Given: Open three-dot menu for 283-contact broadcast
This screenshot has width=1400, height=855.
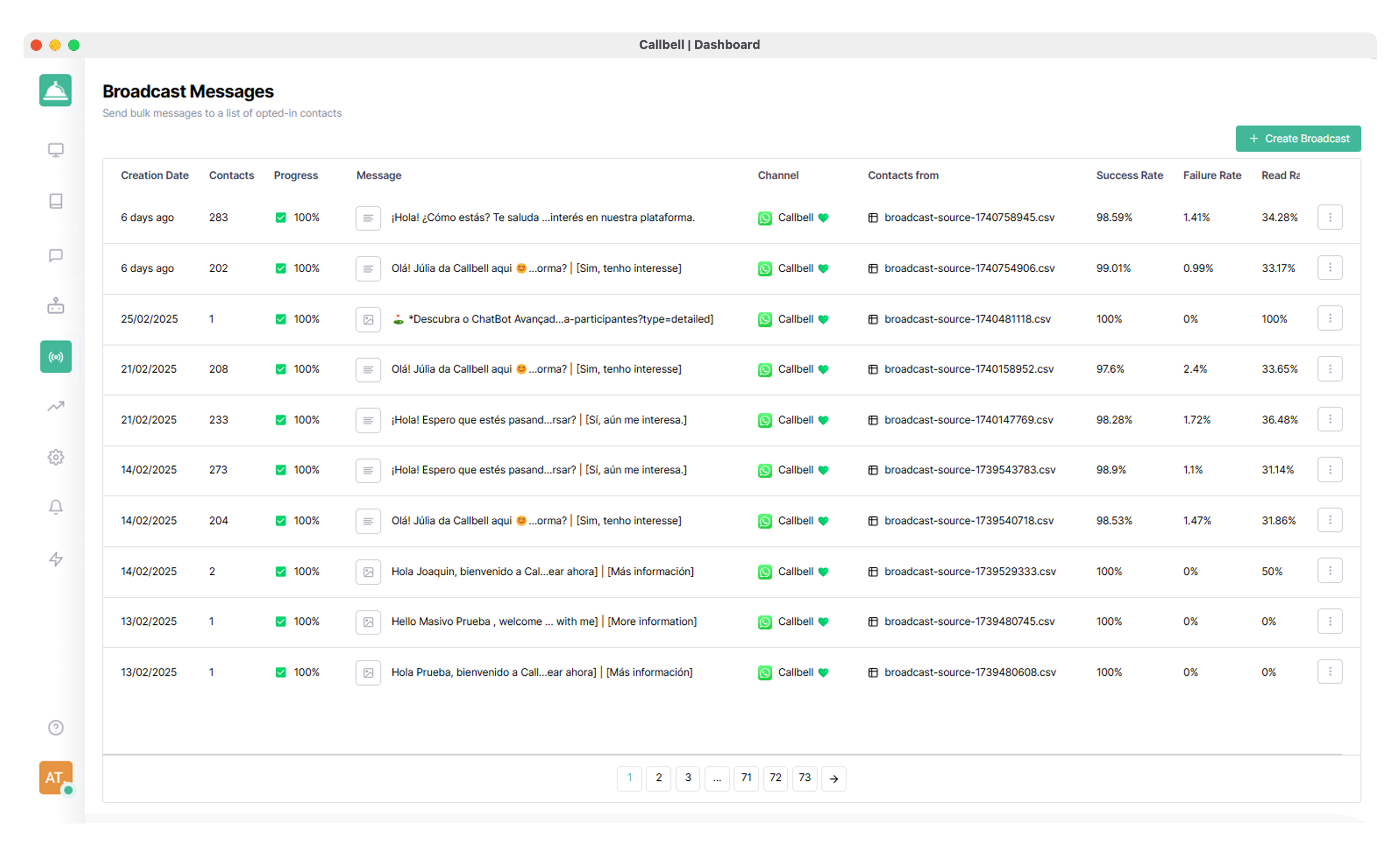Looking at the screenshot, I should point(1329,218).
